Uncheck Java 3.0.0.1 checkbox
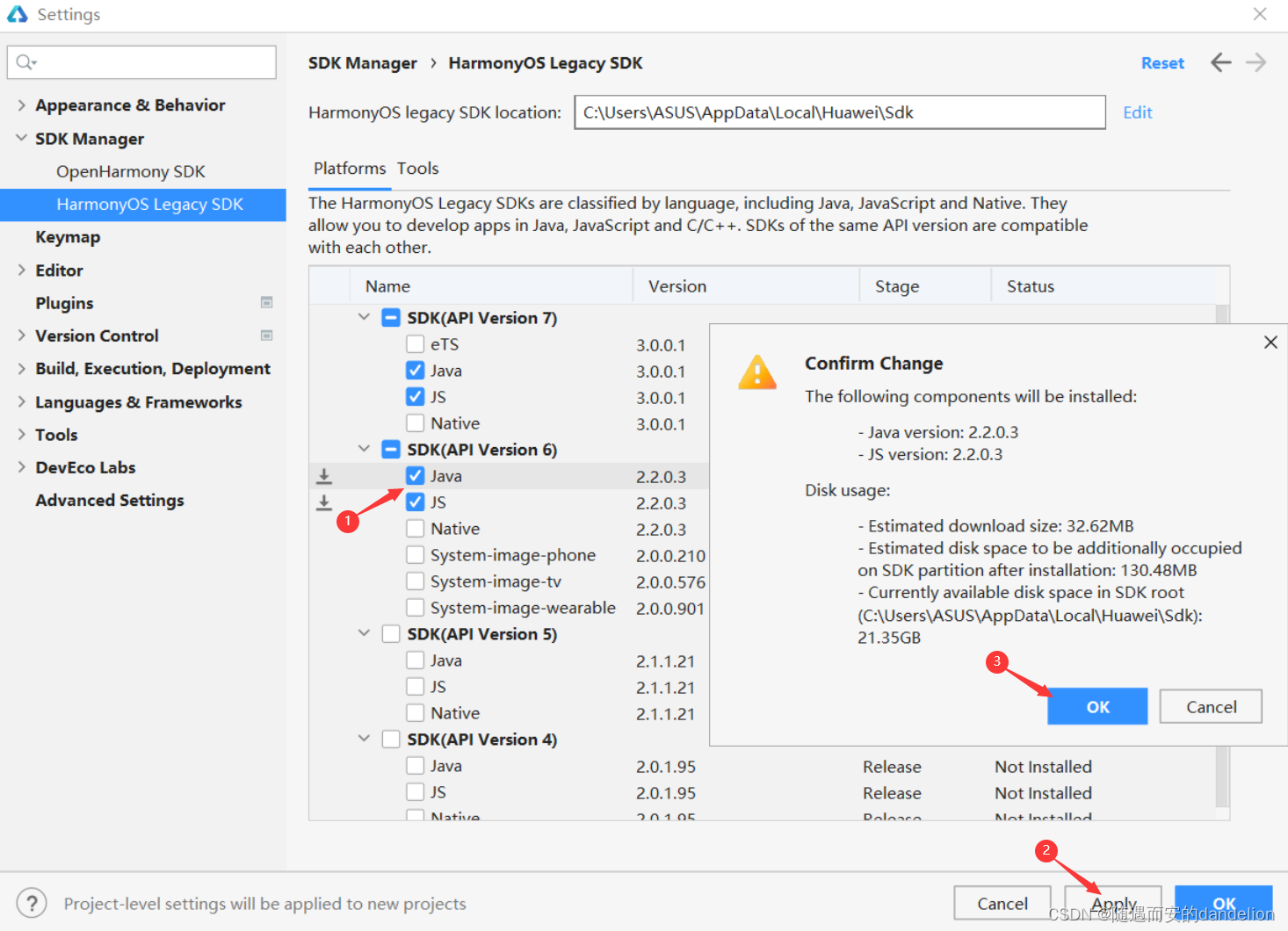Viewport: 1288px width, 931px height. (416, 371)
